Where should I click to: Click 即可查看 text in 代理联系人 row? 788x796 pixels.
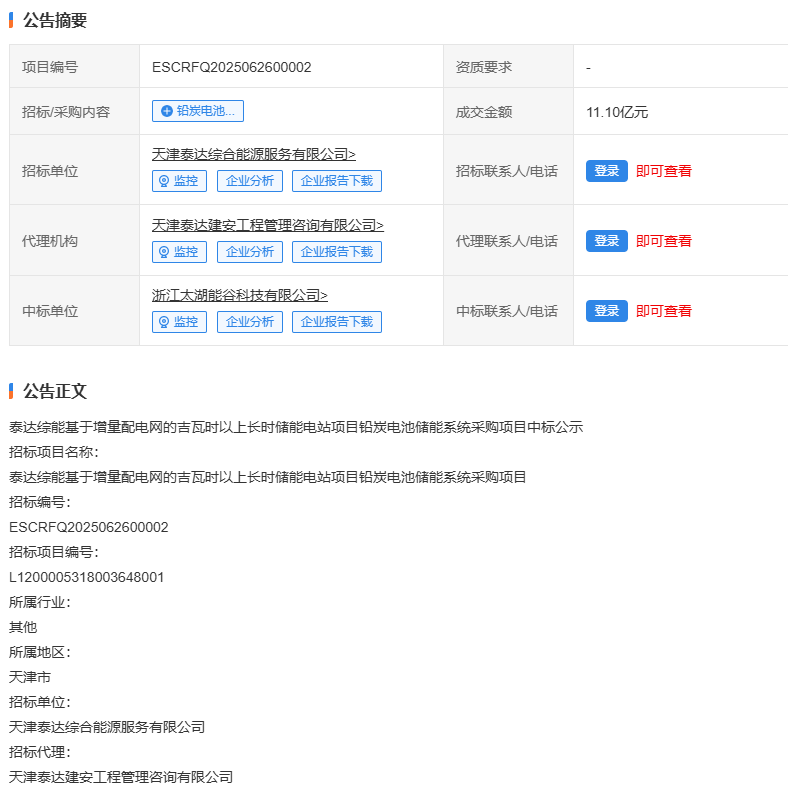(664, 241)
